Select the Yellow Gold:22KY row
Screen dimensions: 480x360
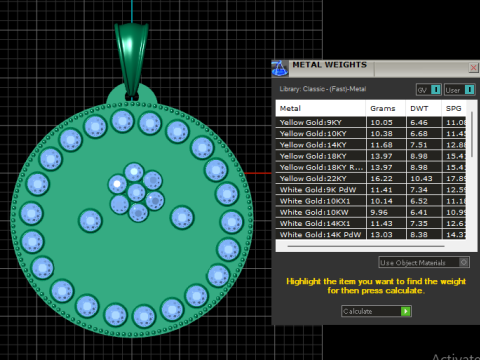[371, 179]
